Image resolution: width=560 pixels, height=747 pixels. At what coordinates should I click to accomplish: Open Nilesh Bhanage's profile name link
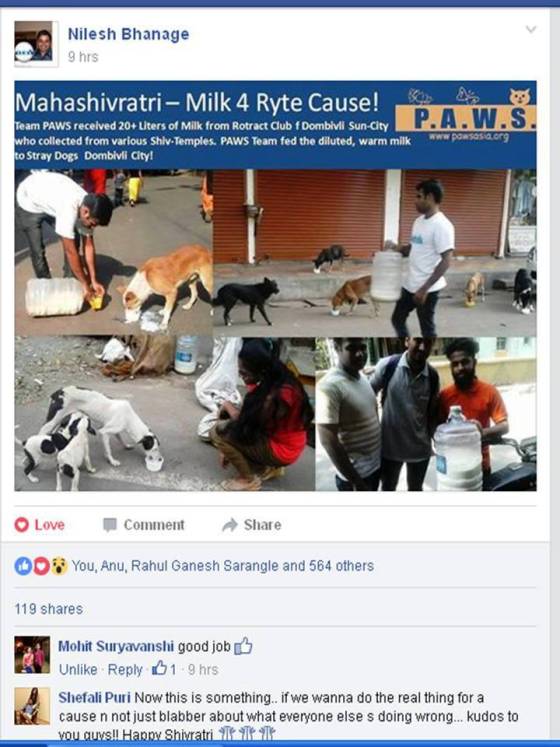pos(128,34)
